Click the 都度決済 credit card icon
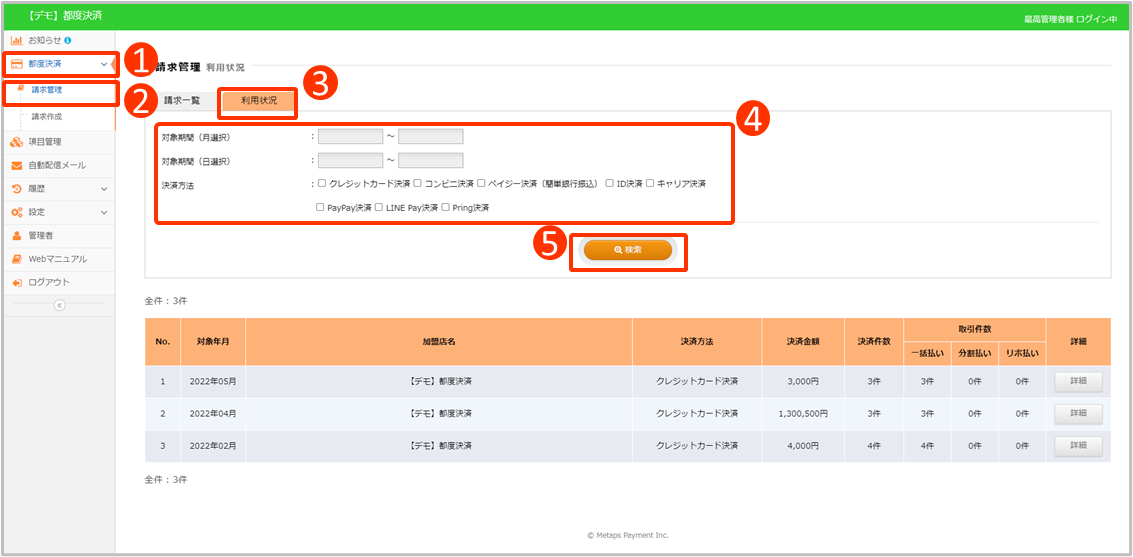 coord(17,64)
